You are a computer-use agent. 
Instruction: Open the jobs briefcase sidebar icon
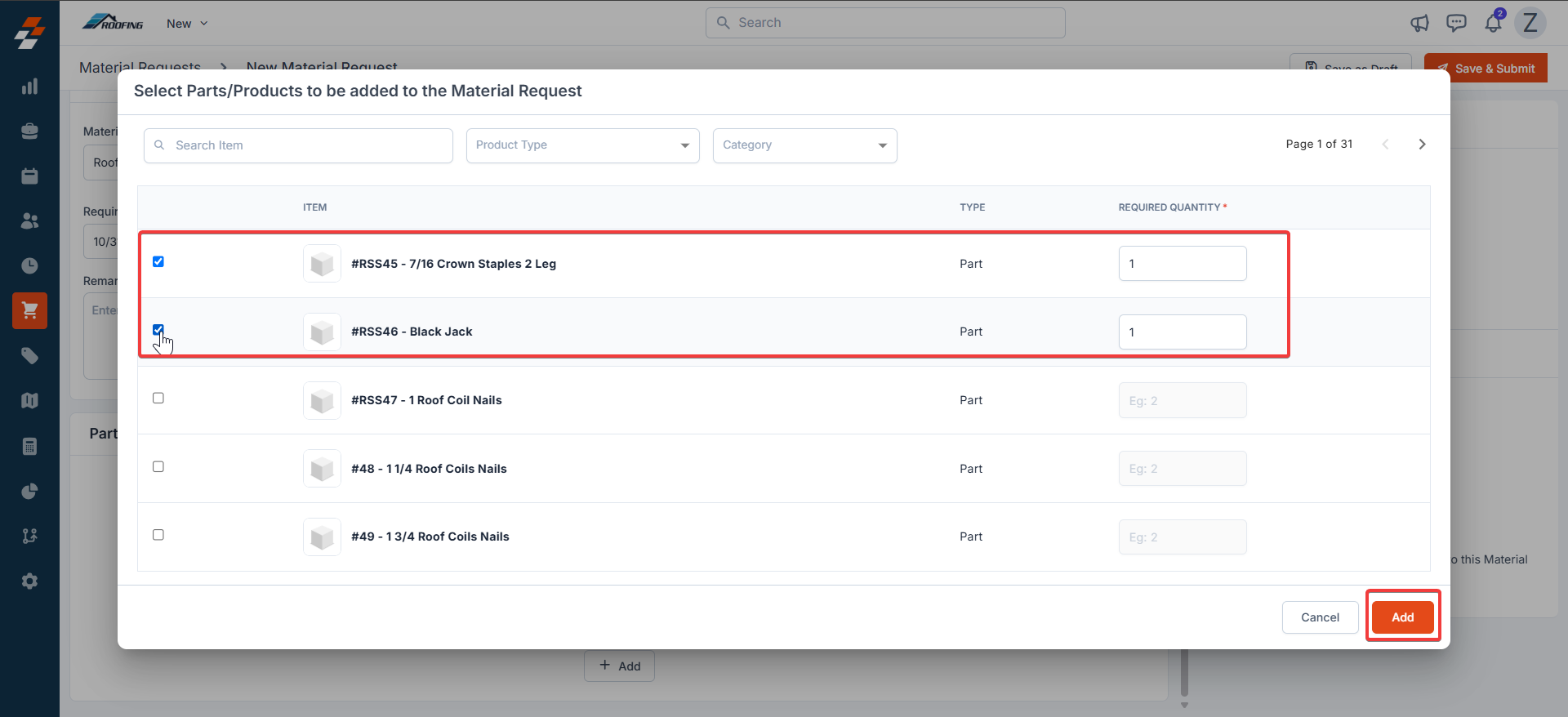[x=29, y=131]
